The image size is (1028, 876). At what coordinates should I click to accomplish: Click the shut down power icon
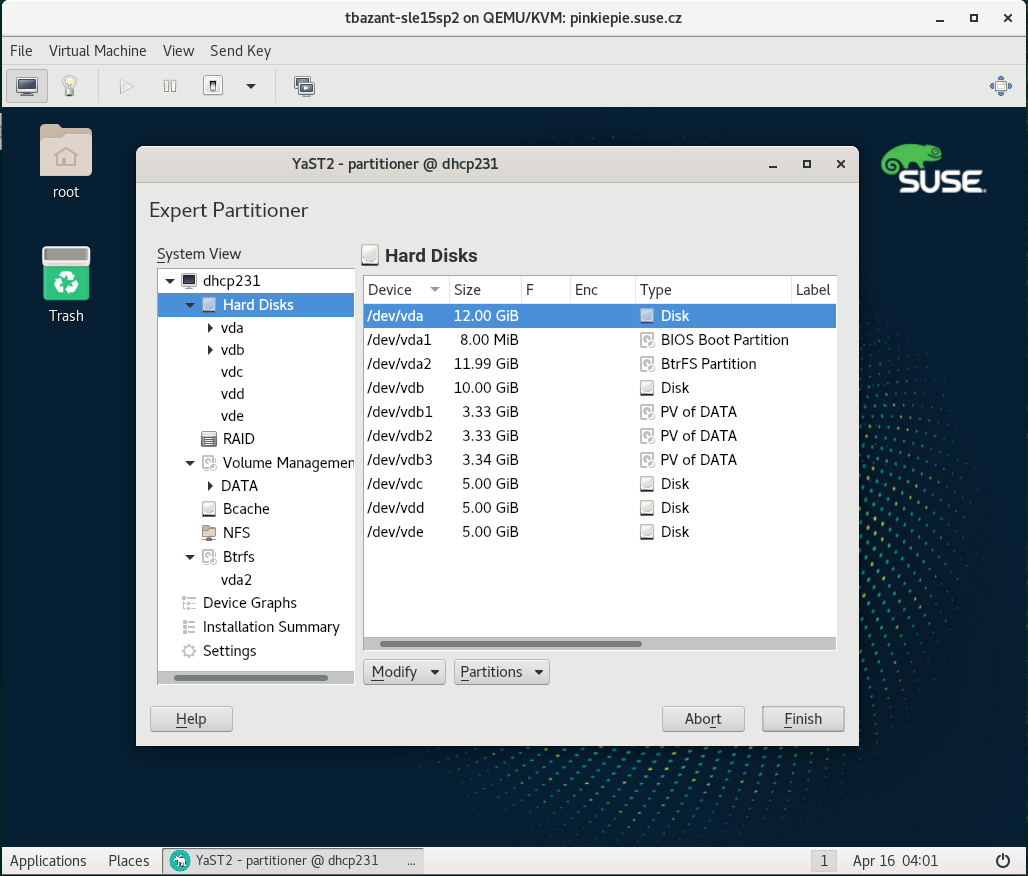212,86
